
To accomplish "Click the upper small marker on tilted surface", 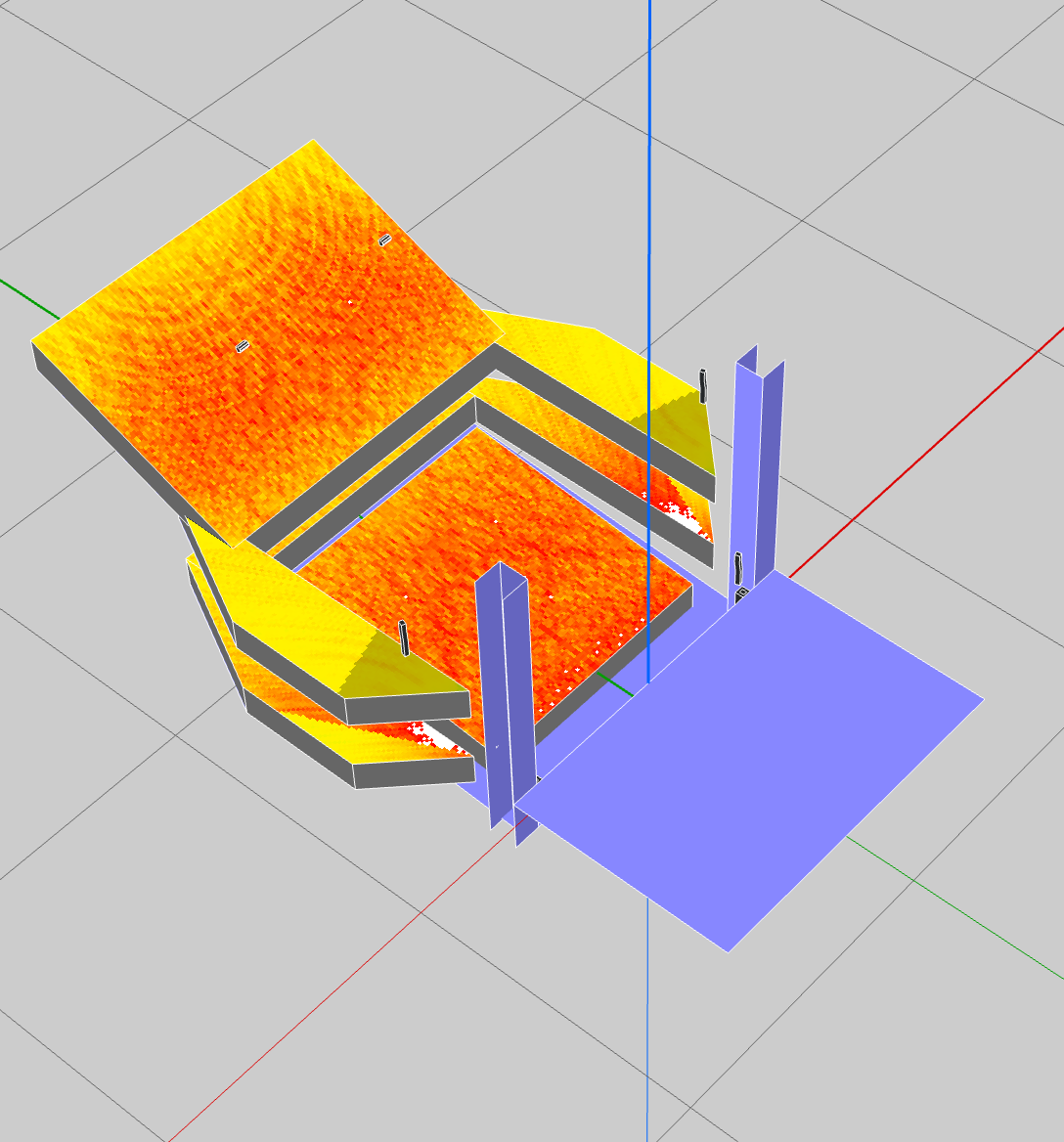I will pyautogui.click(x=384, y=240).
